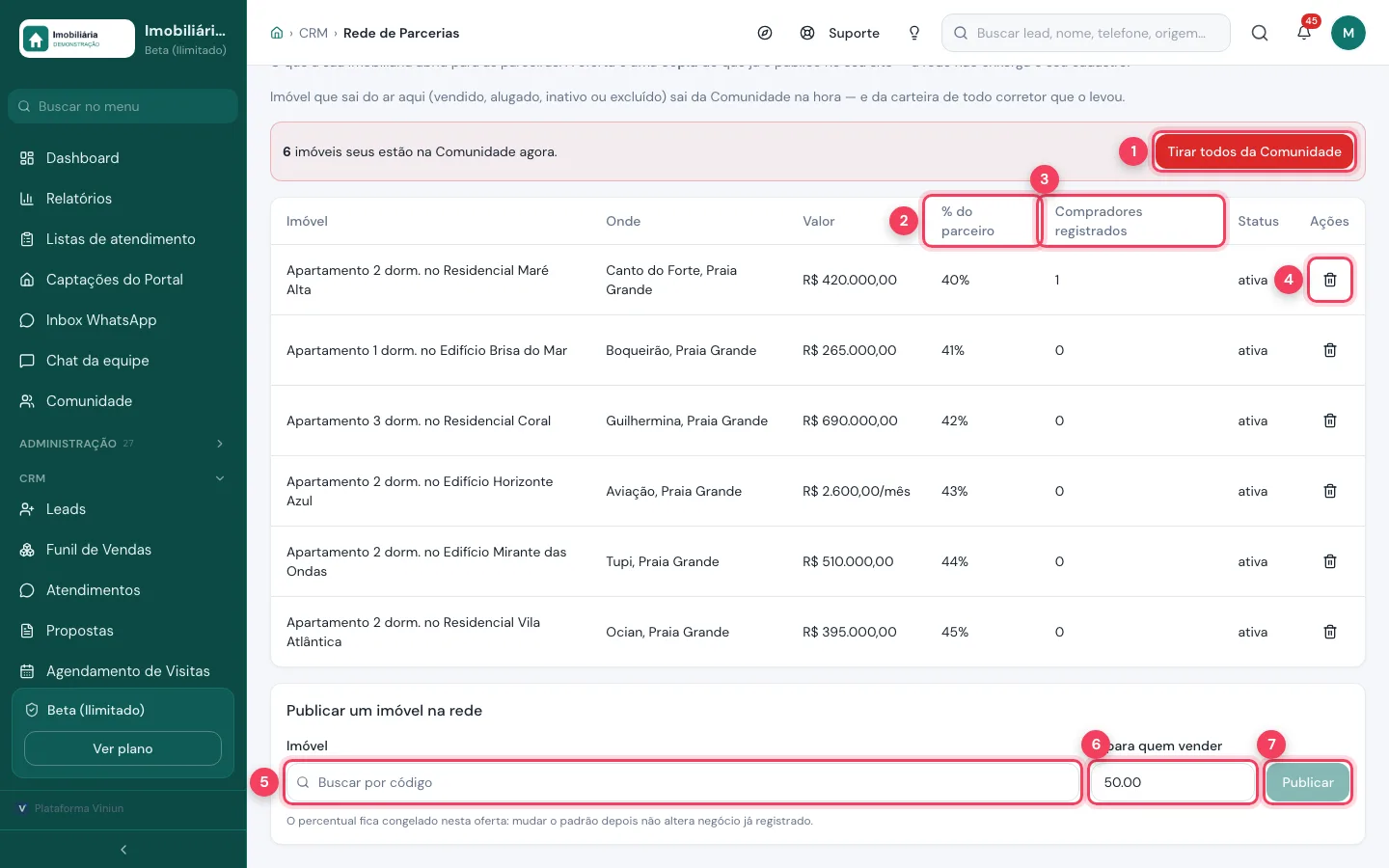This screenshot has height=868, width=1389.
Task: Focus the Buscar por código field
Action: [x=683, y=782]
